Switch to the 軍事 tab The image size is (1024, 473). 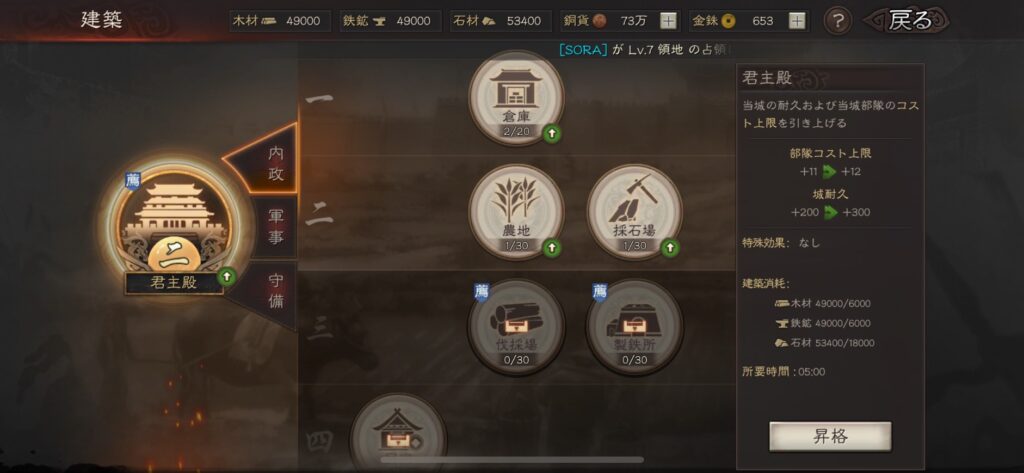point(276,226)
